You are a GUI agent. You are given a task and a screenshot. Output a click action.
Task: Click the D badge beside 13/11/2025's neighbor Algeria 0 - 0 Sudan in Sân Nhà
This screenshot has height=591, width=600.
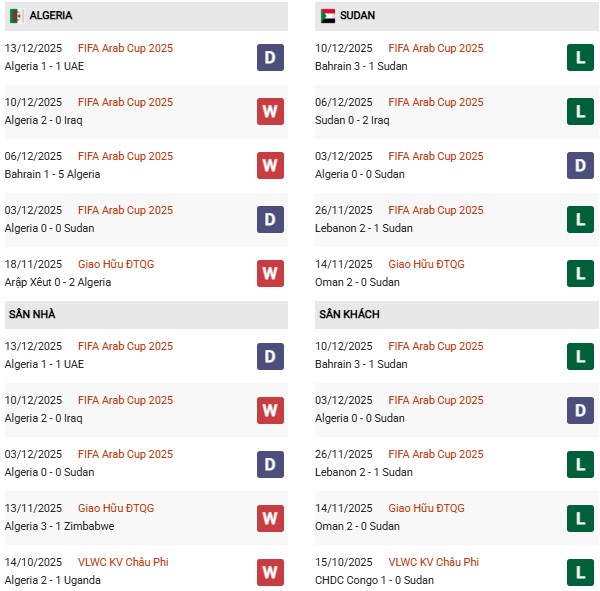tap(270, 463)
